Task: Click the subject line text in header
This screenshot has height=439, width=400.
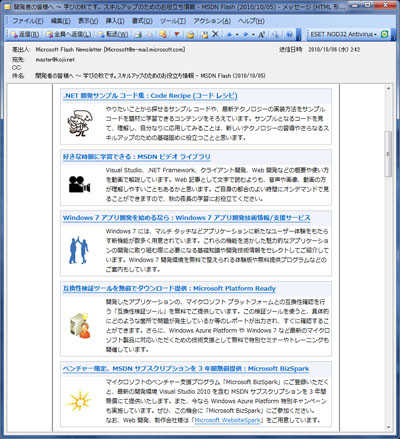Action: (x=150, y=76)
